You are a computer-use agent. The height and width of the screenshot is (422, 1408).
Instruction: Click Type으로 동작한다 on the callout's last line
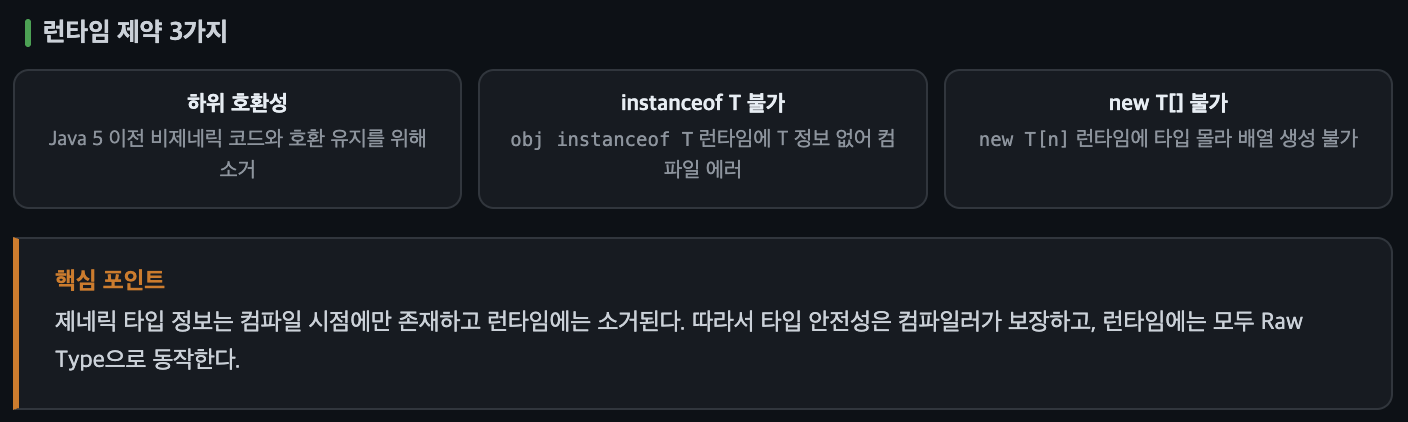(148, 359)
